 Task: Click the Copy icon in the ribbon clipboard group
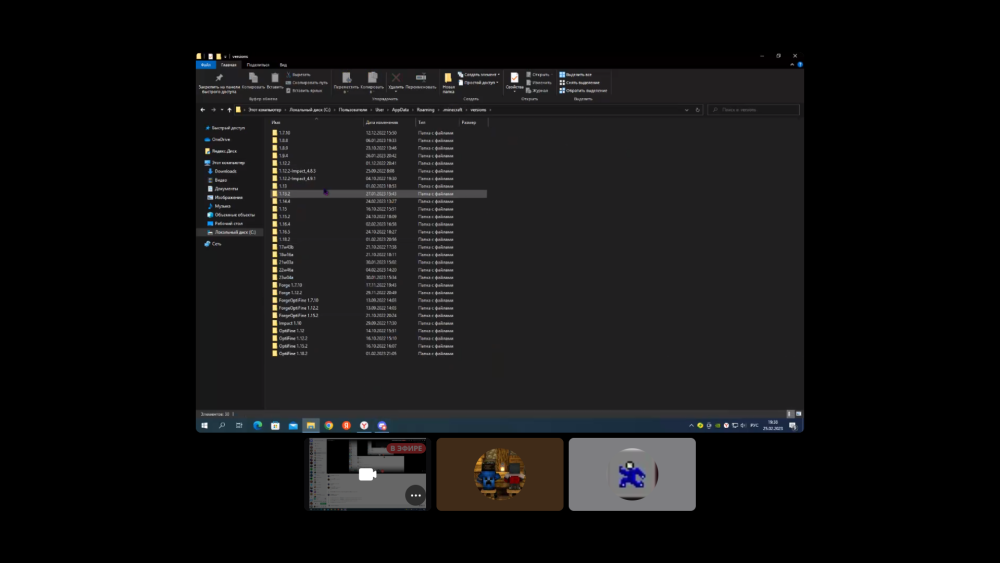click(253, 78)
